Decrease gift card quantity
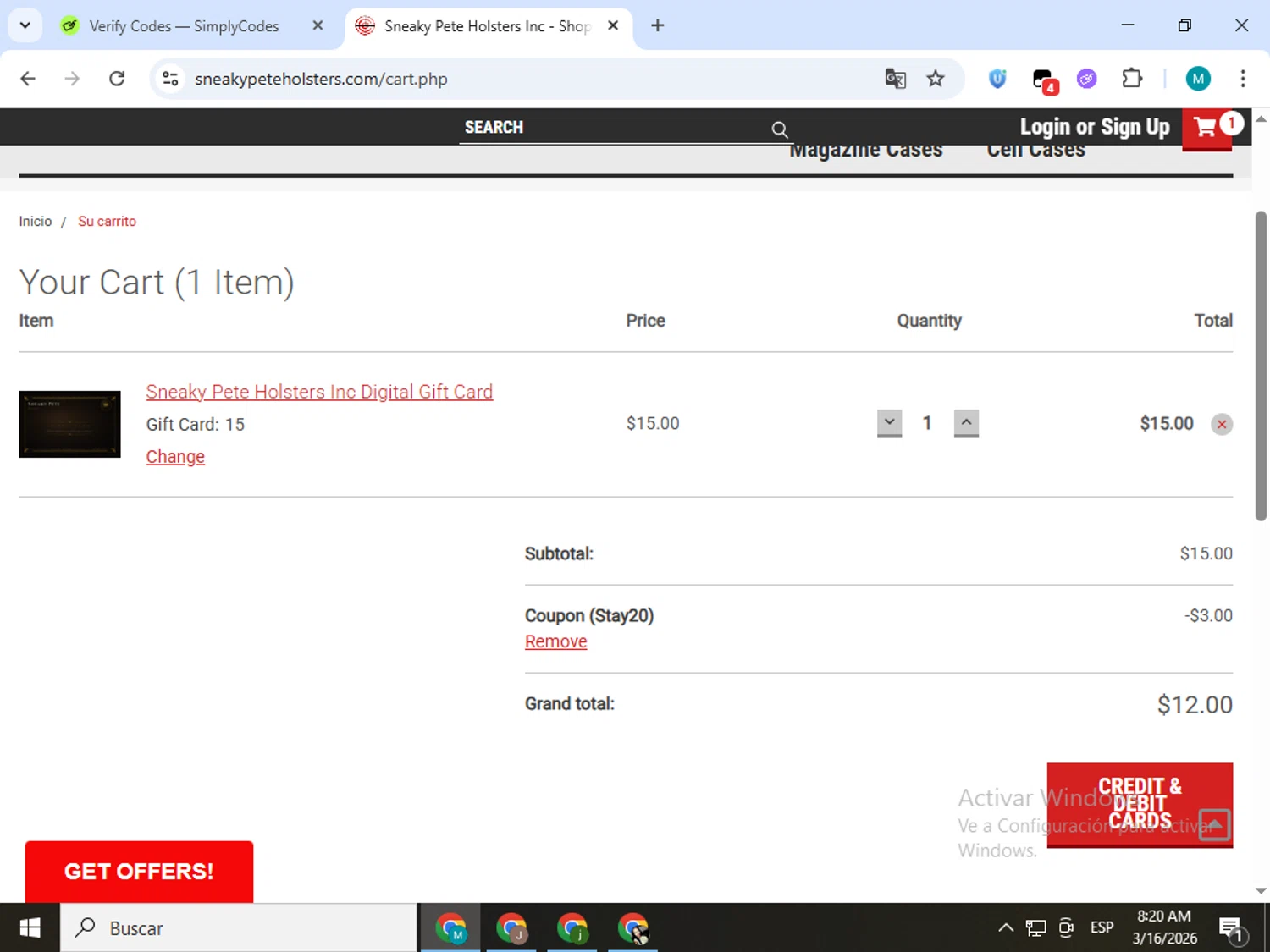 (x=889, y=423)
